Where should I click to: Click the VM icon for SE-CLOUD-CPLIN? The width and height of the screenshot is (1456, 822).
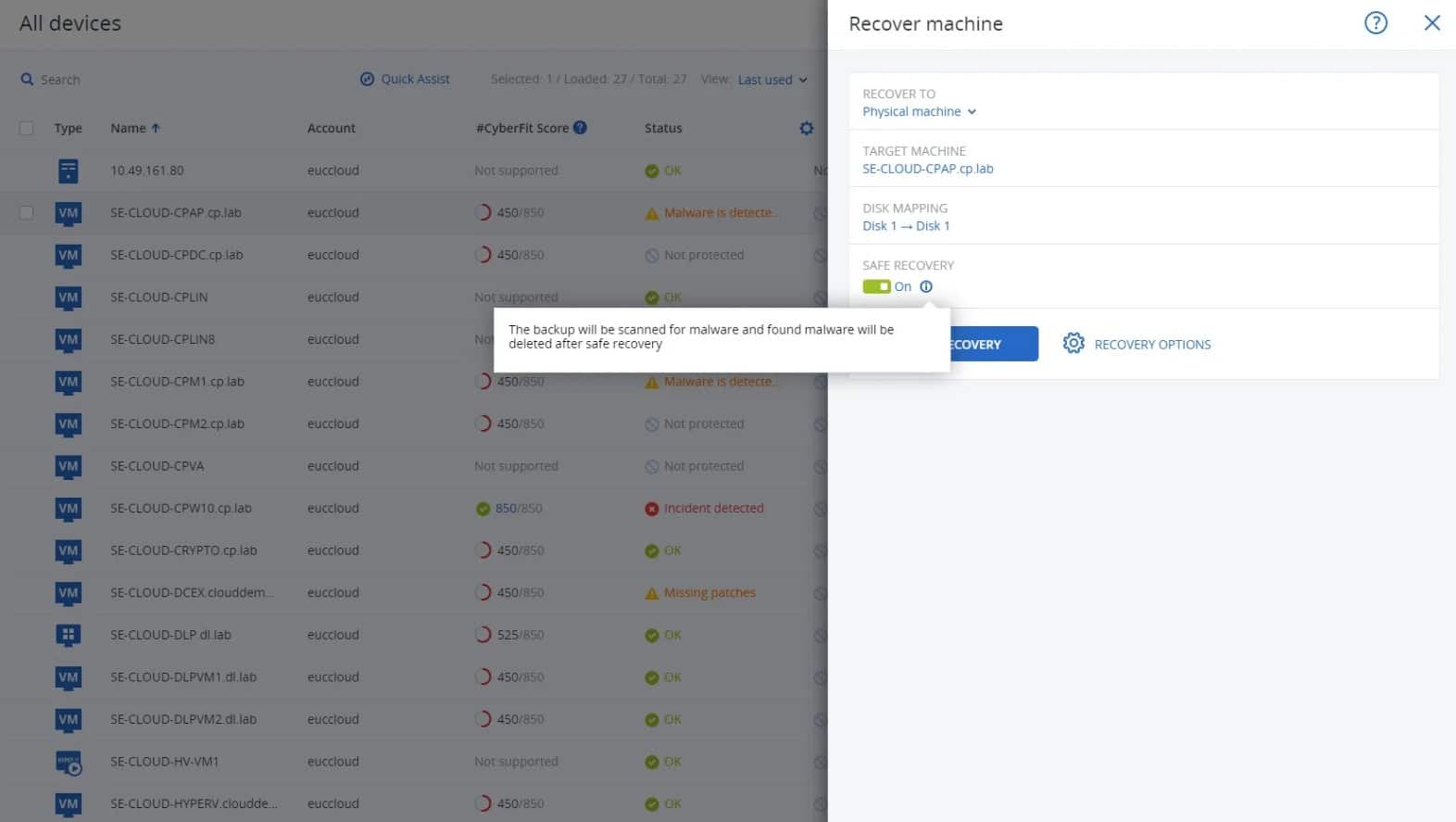coord(69,297)
